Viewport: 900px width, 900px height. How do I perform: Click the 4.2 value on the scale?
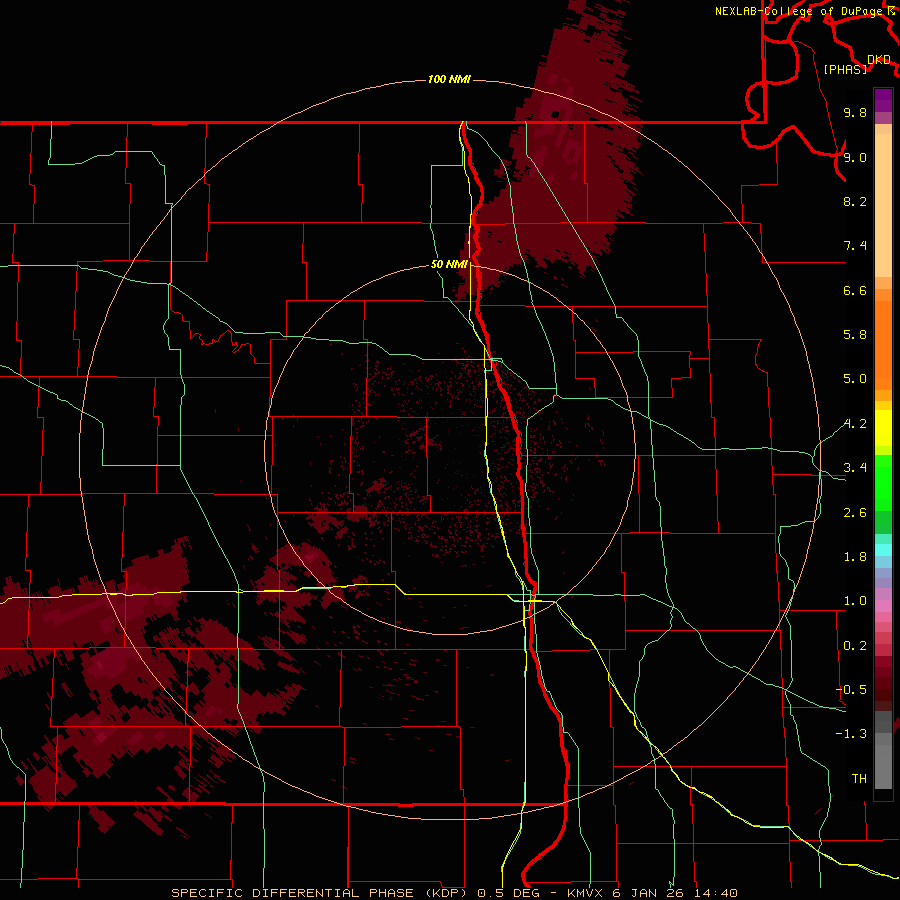(855, 424)
